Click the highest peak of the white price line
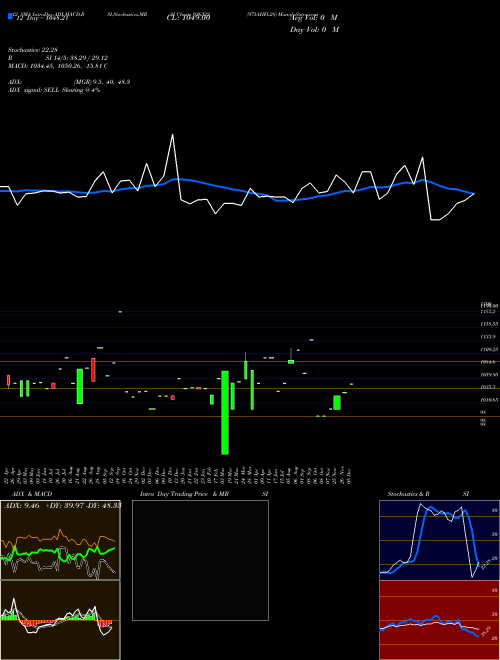The width and height of the screenshot is (500, 660). (x=172, y=135)
